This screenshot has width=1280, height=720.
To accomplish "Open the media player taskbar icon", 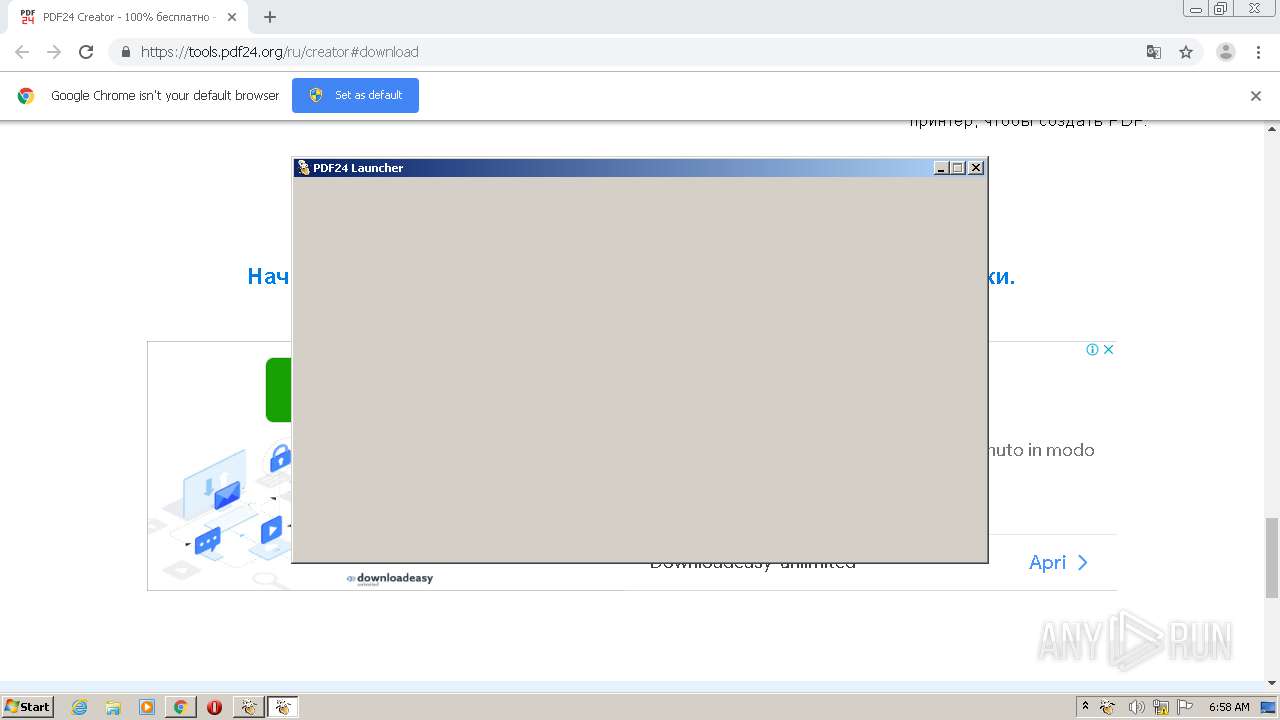I will (147, 707).
